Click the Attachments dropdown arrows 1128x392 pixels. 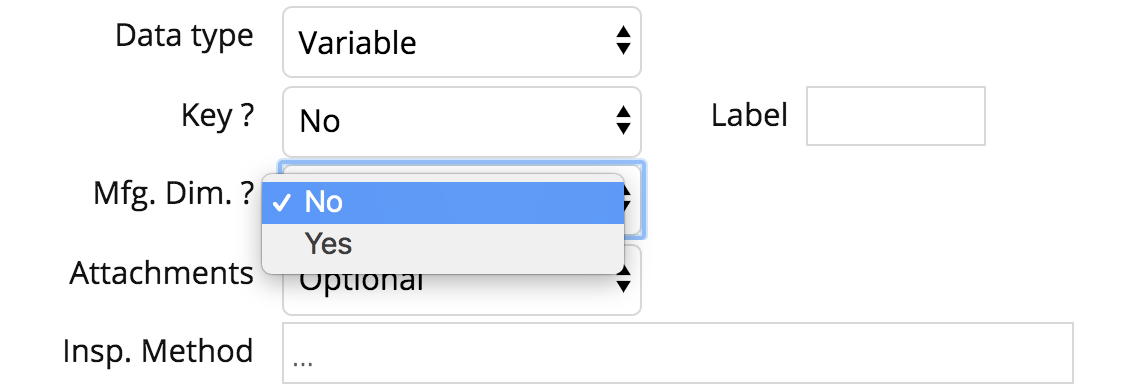tap(623, 279)
